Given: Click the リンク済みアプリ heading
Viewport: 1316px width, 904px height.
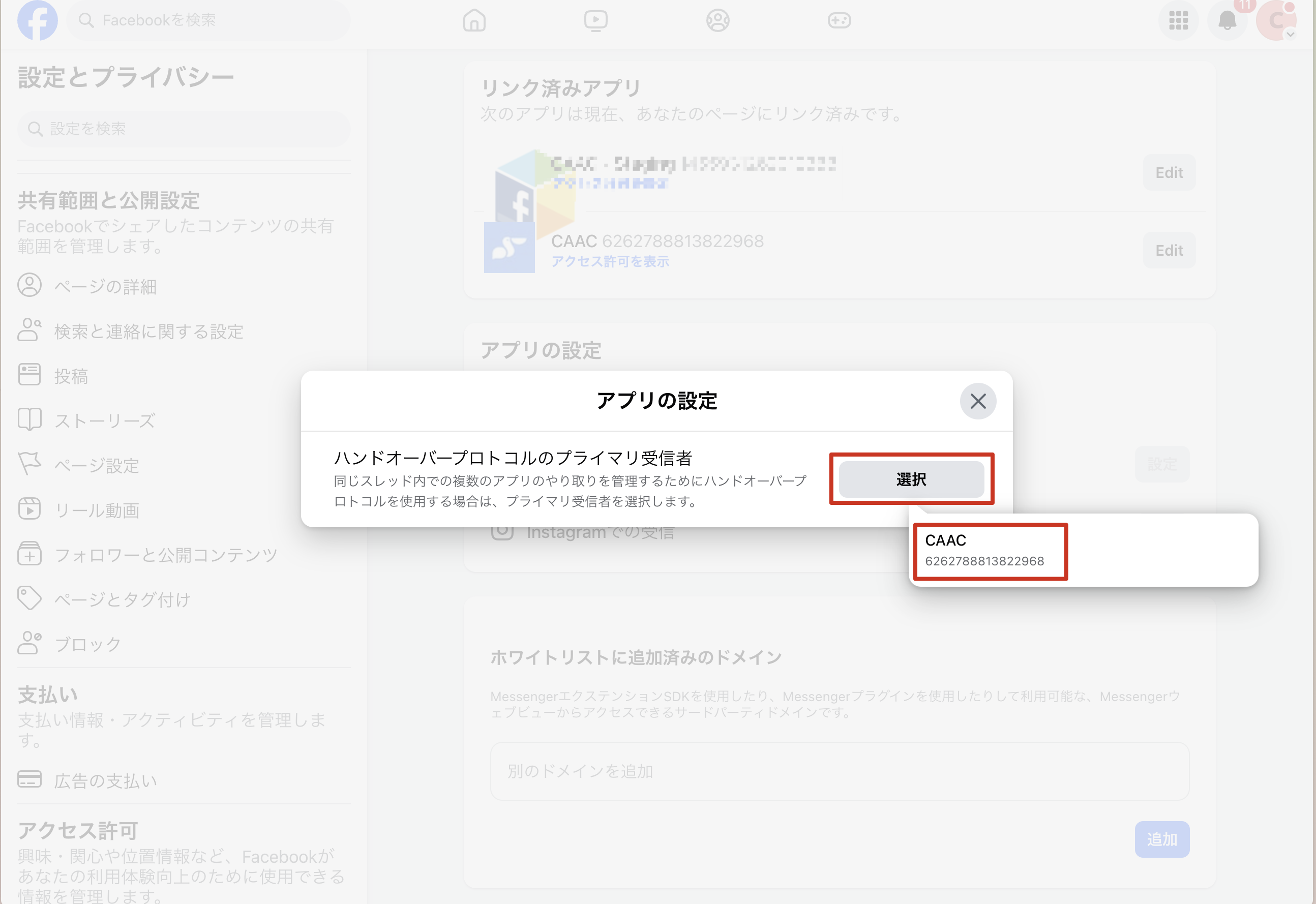Looking at the screenshot, I should [560, 88].
